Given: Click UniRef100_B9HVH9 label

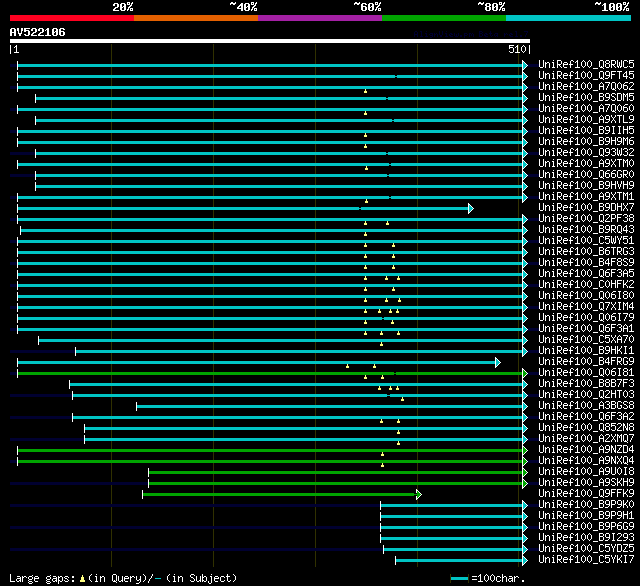Looking at the screenshot, I should point(586,186).
